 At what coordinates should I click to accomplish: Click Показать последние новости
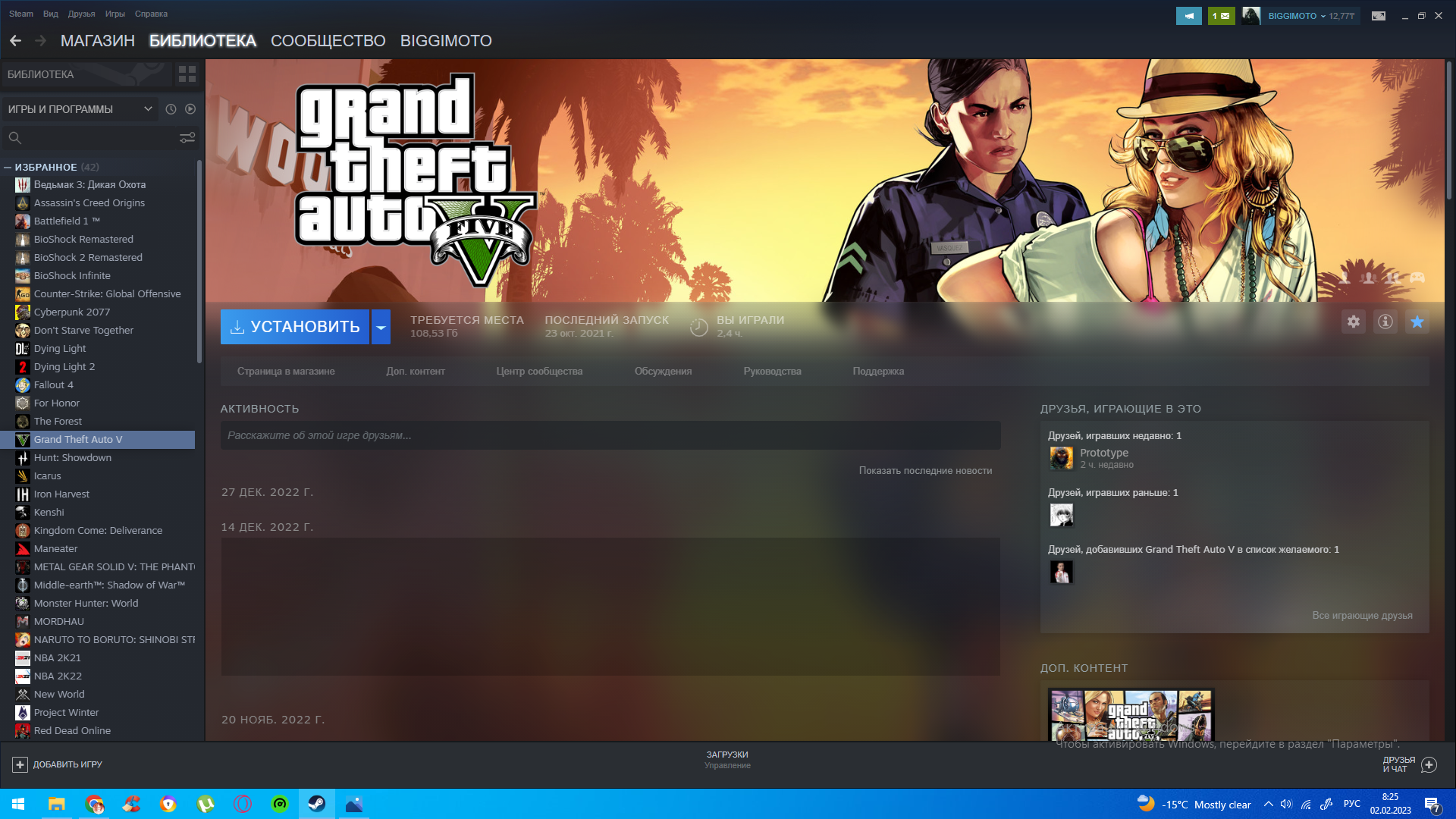925,471
